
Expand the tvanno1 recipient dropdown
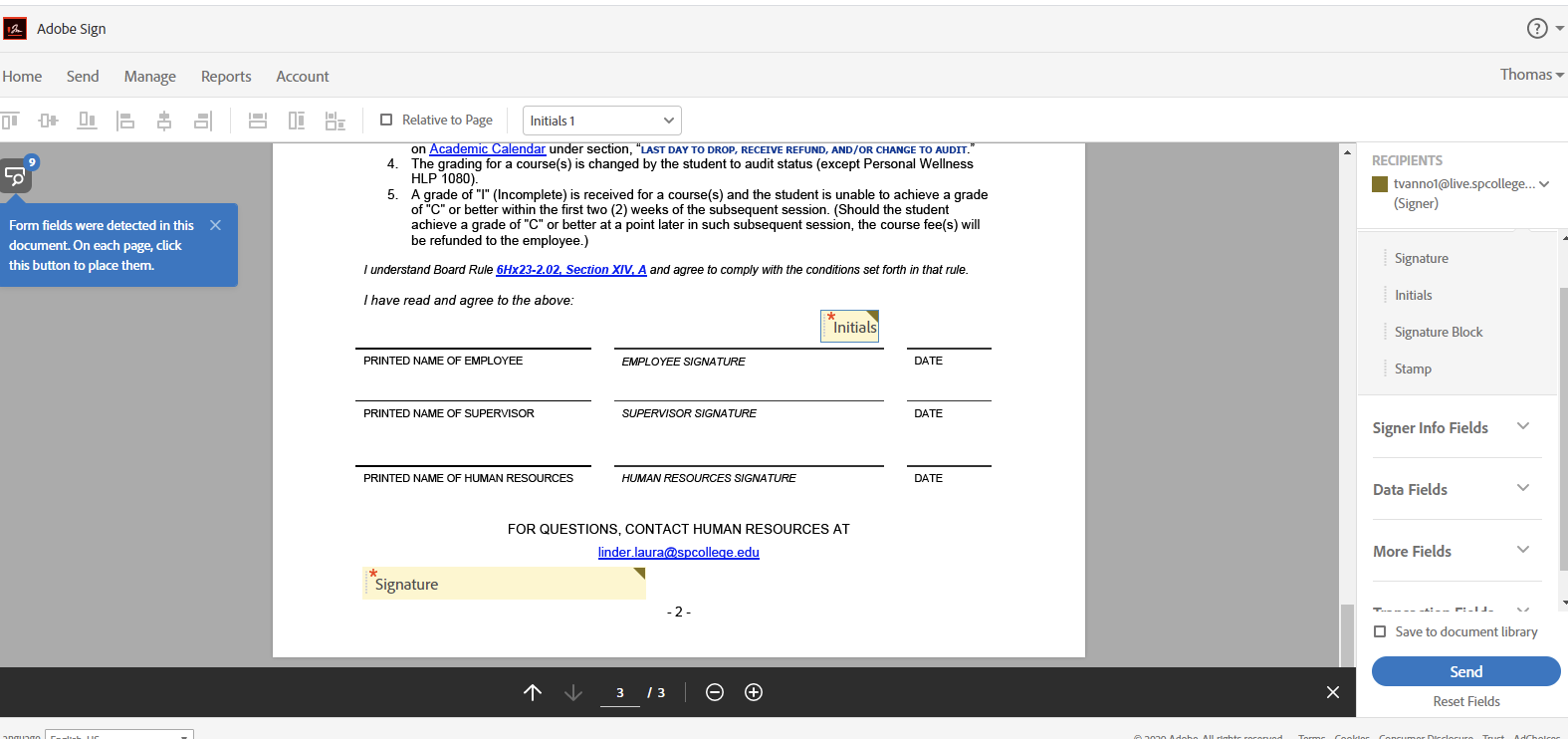(x=1544, y=184)
